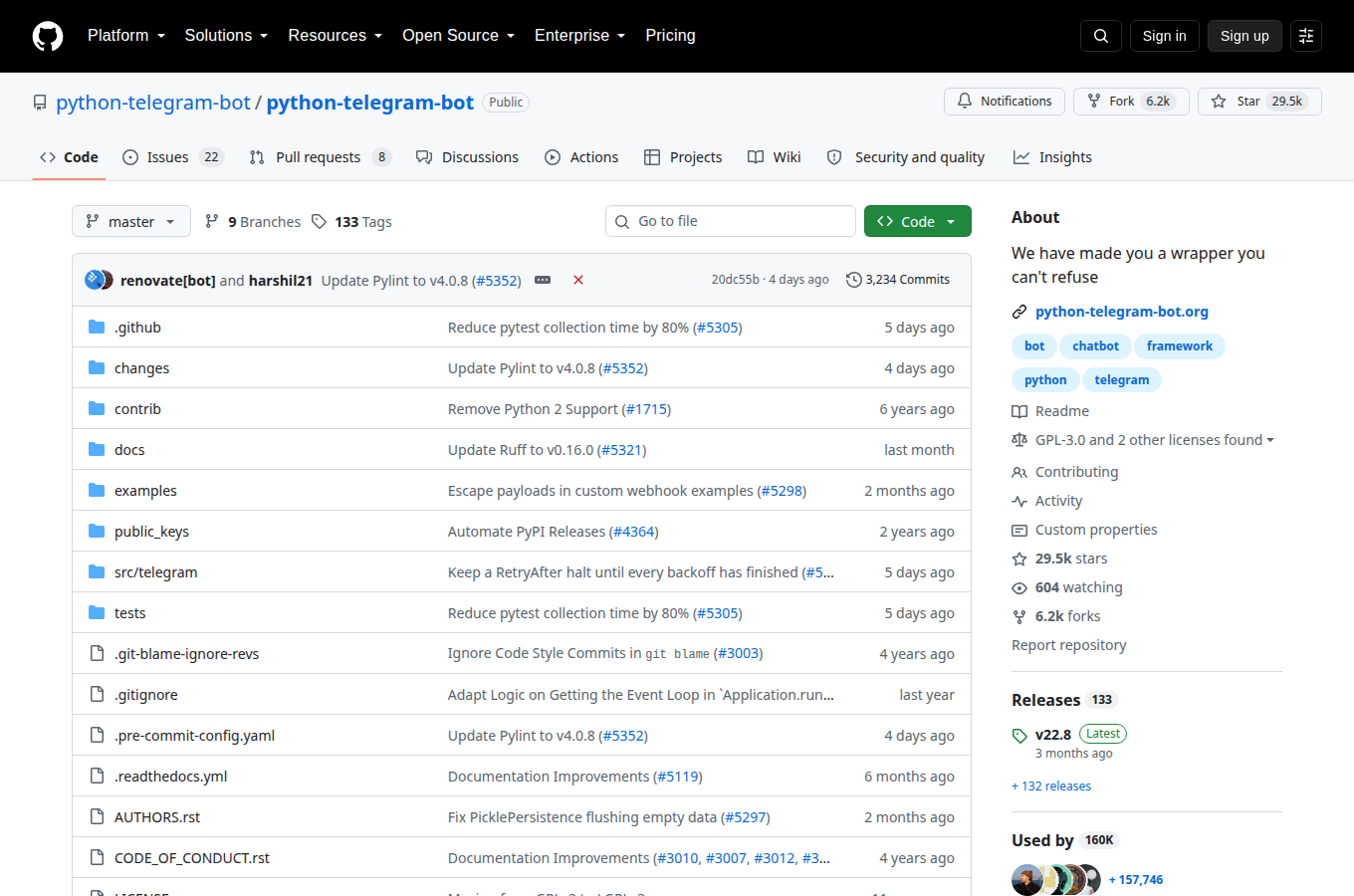Open repository Activity link
1354x896 pixels.
1047,501
